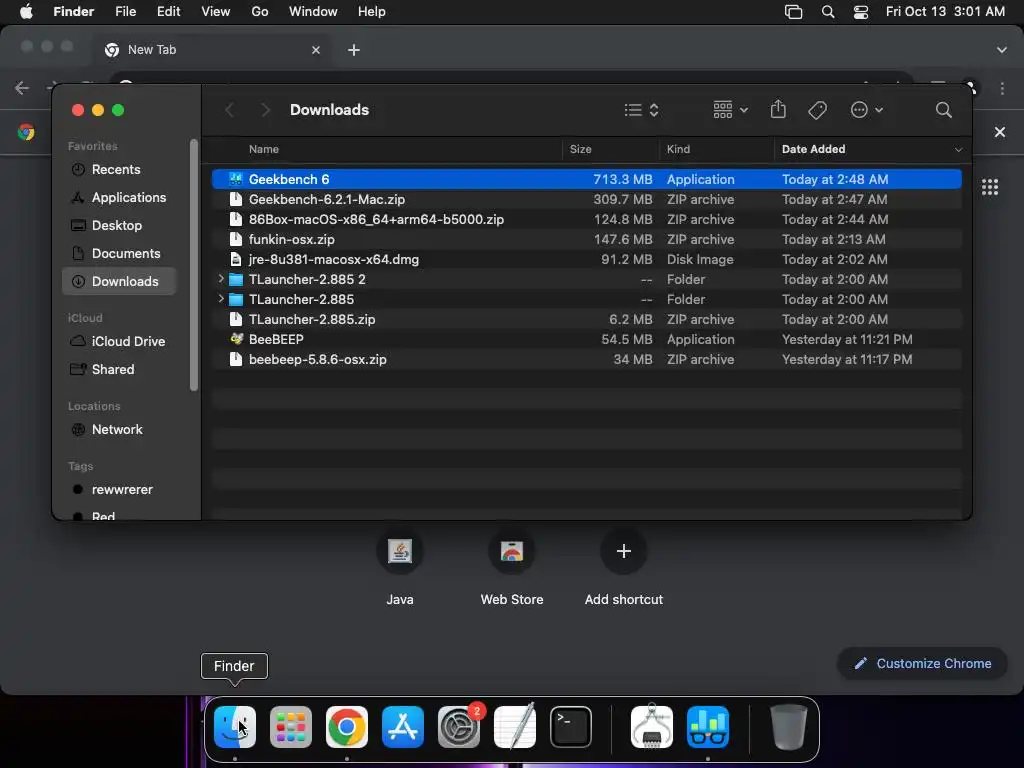Open the View menu
Image resolution: width=1024 pixels, height=768 pixels.
216,12
